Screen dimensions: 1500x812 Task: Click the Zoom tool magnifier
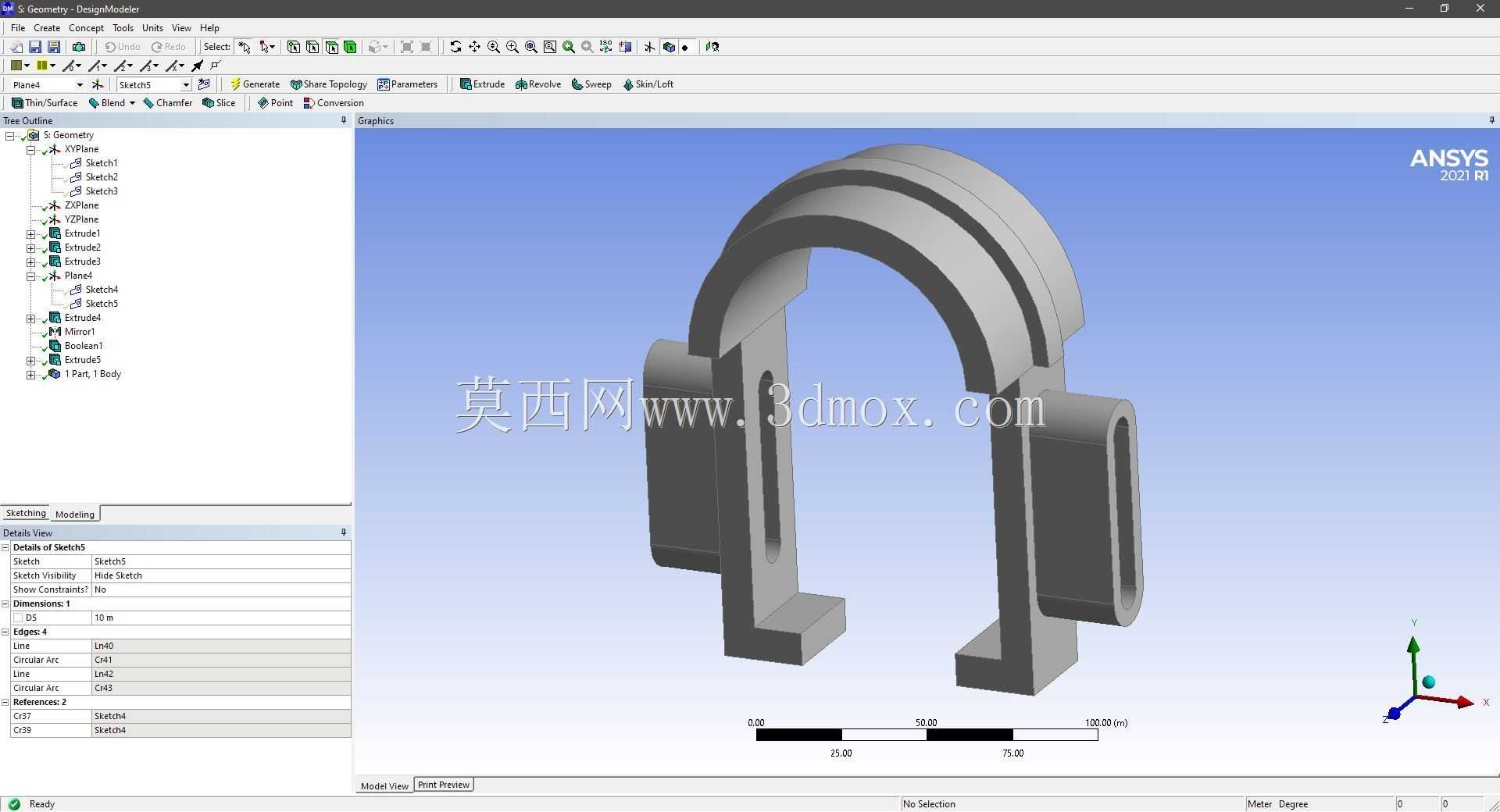point(494,47)
